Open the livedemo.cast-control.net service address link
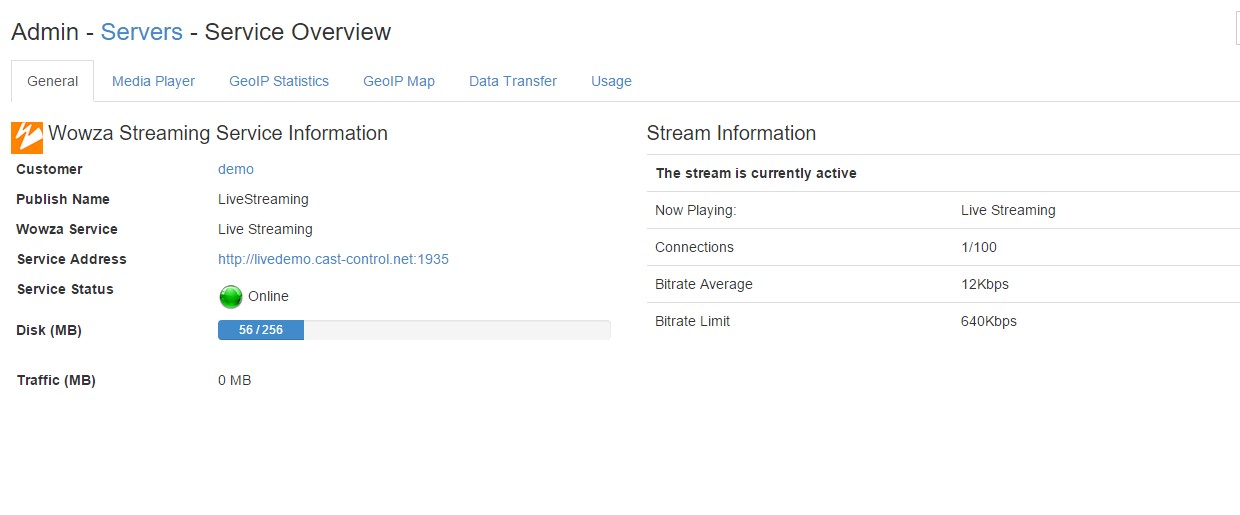1240x515 pixels. point(333,259)
